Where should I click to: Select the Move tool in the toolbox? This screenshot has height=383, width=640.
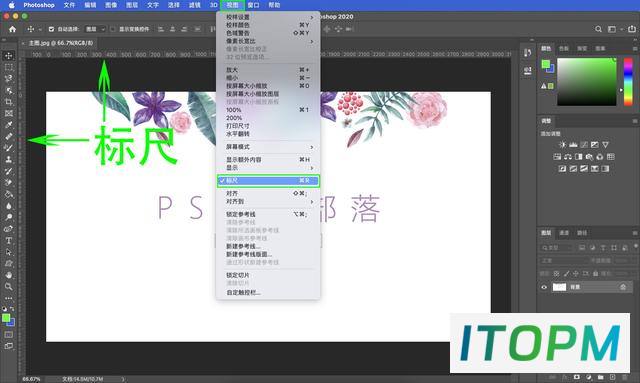(9, 56)
